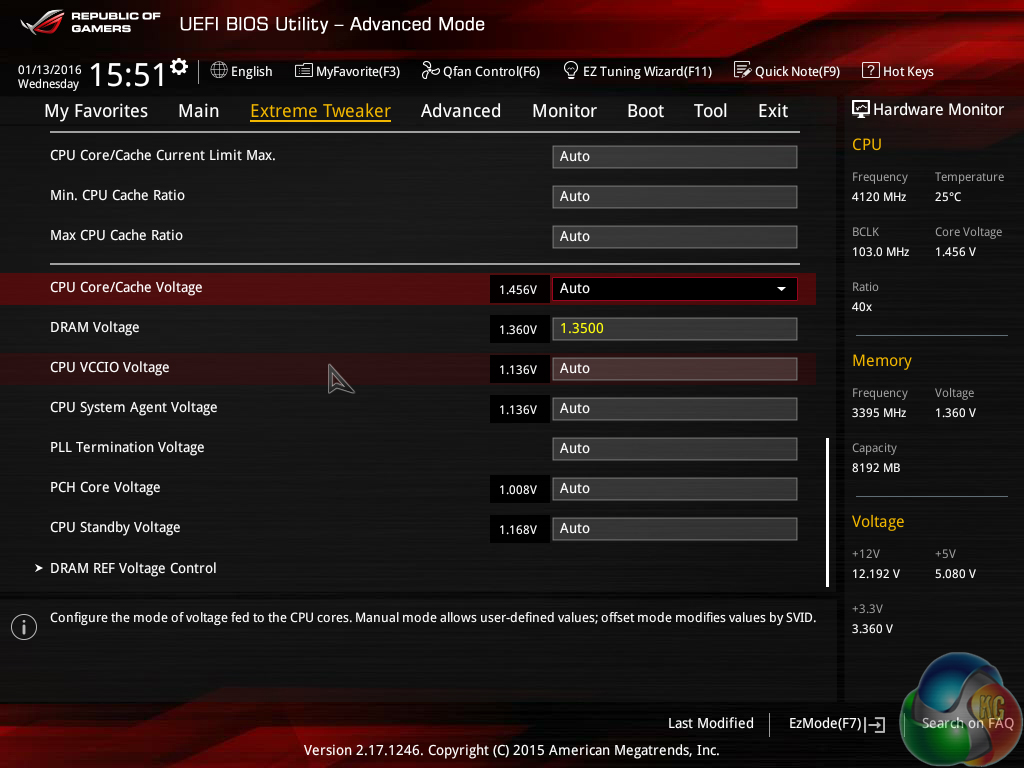Select the CPU VCCIO Voltage label

(110, 367)
